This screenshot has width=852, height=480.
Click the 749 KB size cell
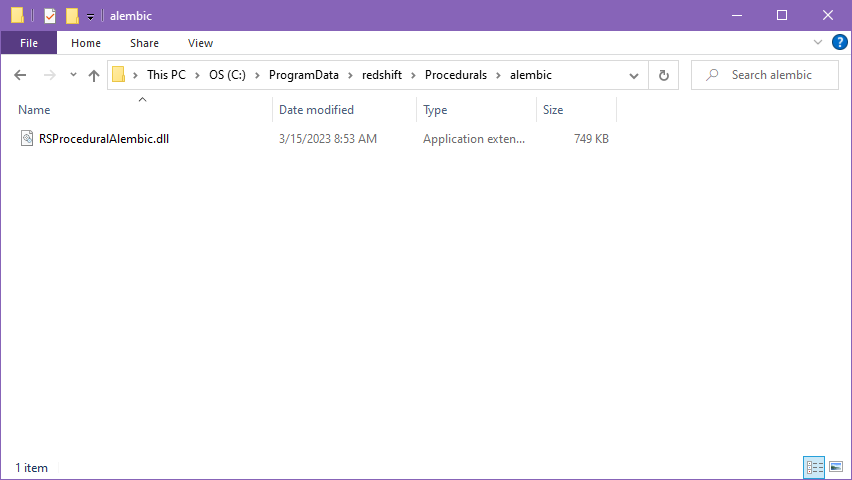pyautogui.click(x=591, y=139)
